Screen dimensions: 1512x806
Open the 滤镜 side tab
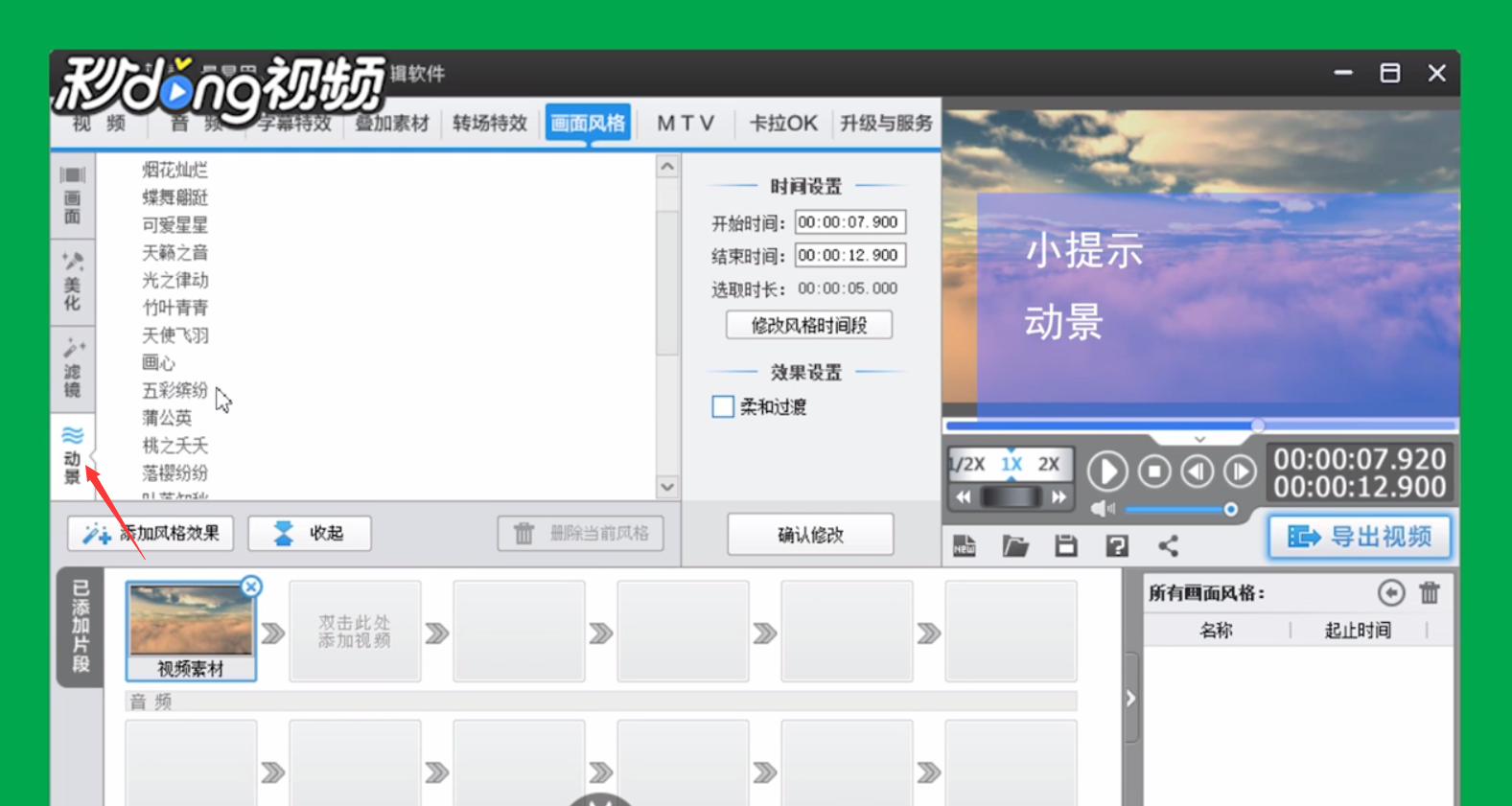point(73,368)
